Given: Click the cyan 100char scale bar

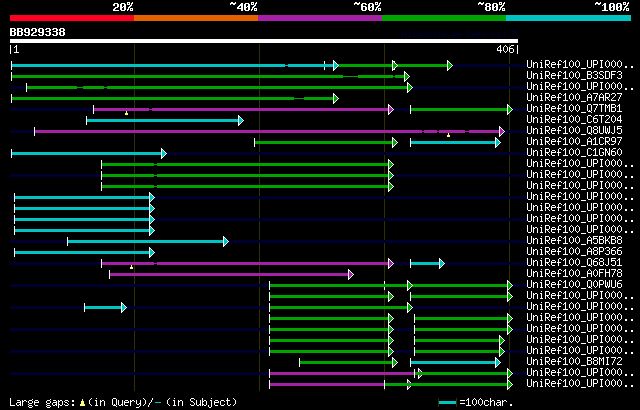Looking at the screenshot, I should [x=447, y=403].
